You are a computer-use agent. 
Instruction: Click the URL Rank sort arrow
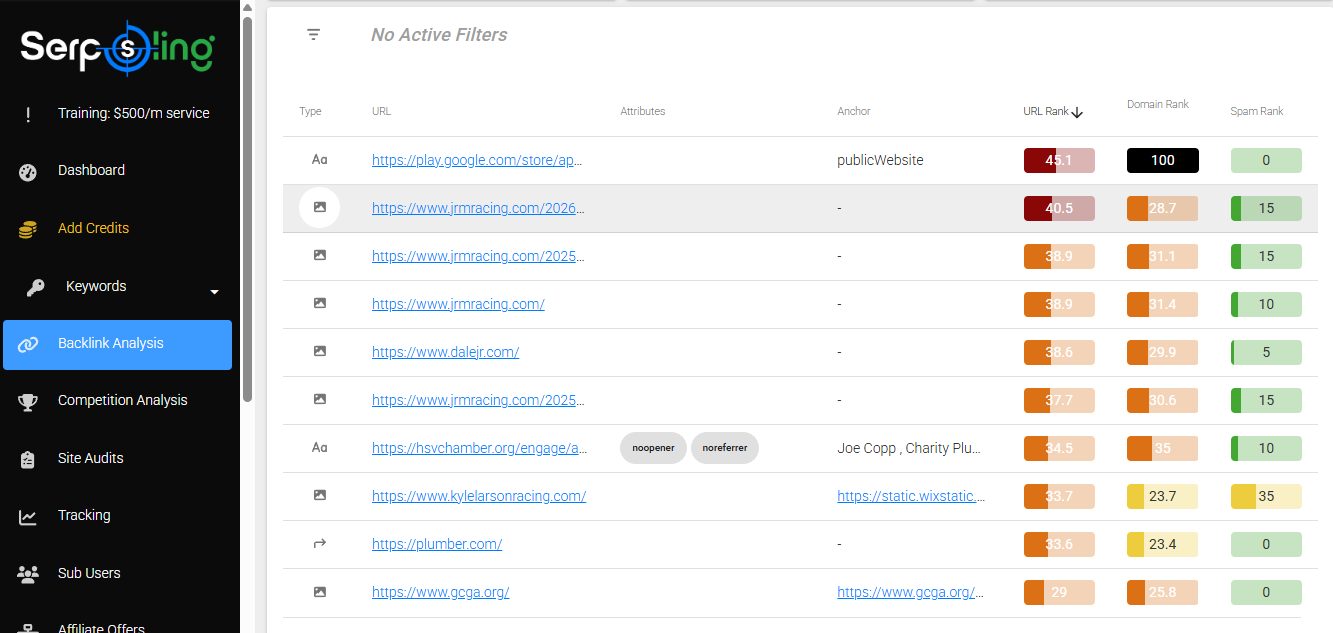1077,112
